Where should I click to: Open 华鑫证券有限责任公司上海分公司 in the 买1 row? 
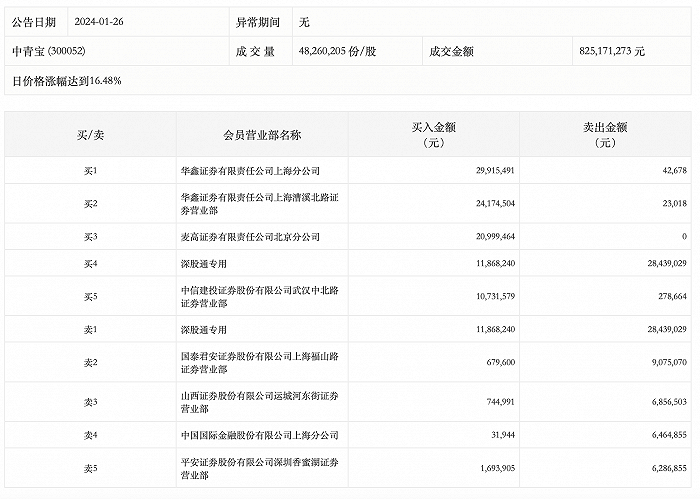tap(248, 171)
